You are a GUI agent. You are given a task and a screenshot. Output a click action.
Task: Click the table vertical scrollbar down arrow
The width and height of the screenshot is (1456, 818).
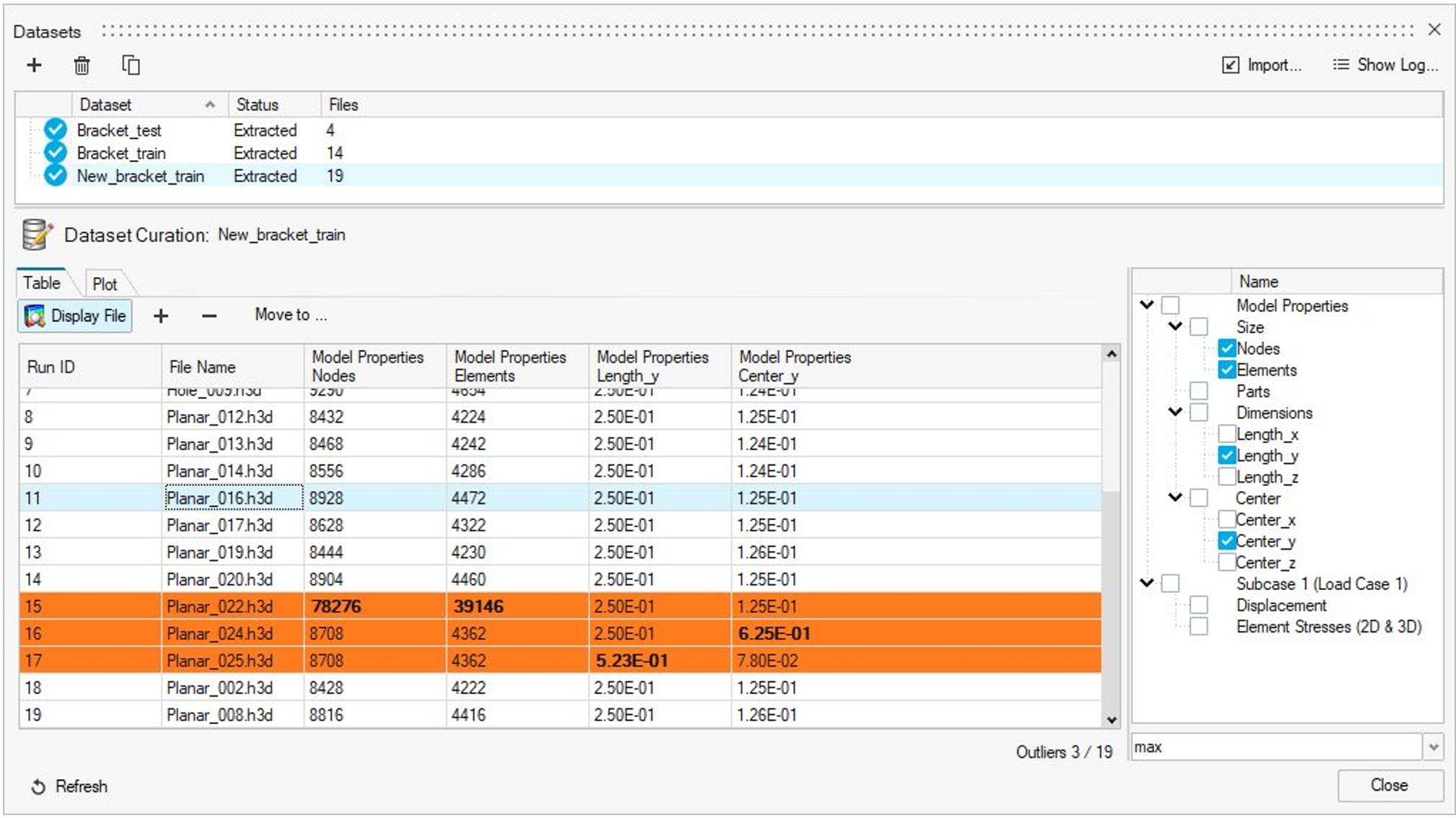point(1111,720)
